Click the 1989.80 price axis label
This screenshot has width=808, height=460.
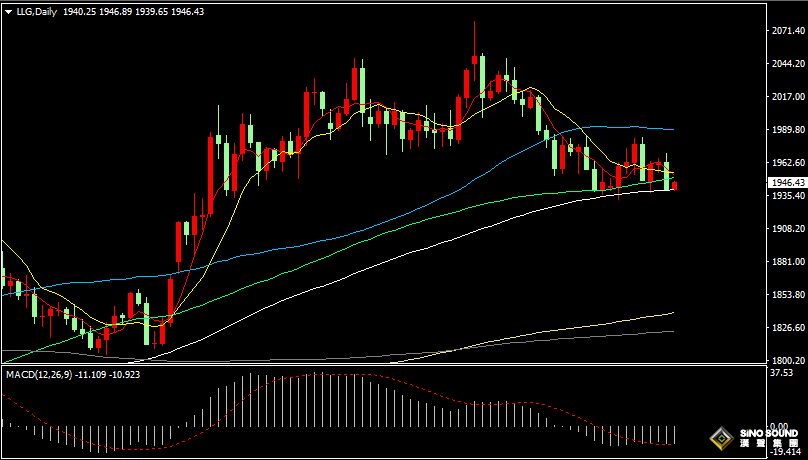tap(787, 130)
